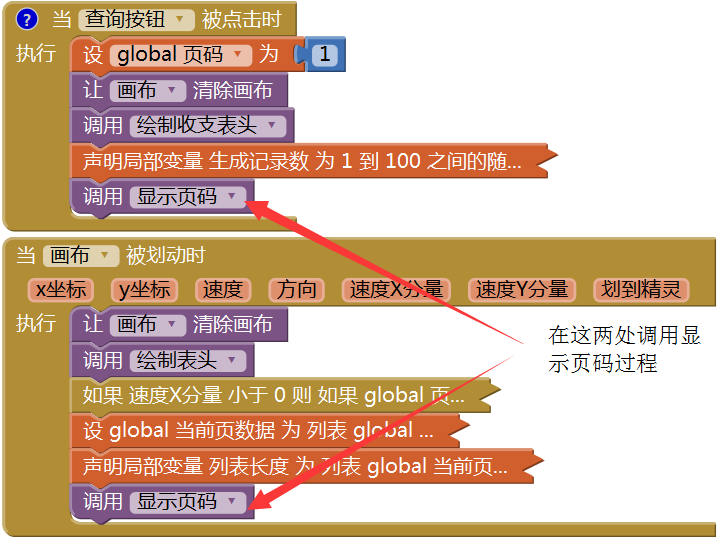Click the 在这两处调用显示页码过程 annotation text

pyautogui.click(x=625, y=350)
